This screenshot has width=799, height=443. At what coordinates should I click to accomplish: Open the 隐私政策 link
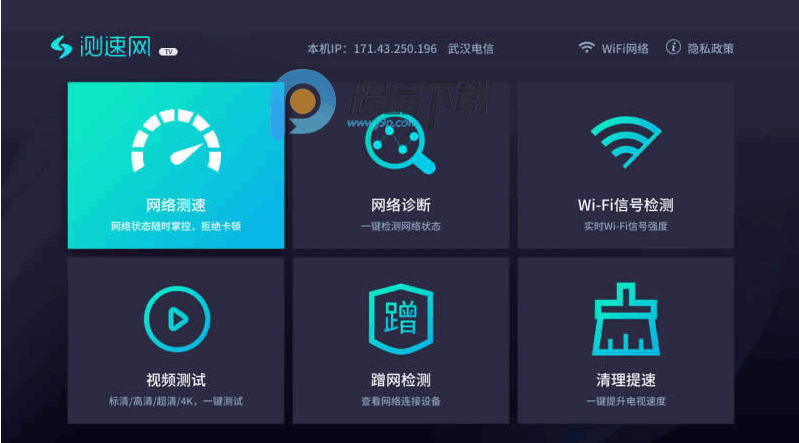pos(710,48)
